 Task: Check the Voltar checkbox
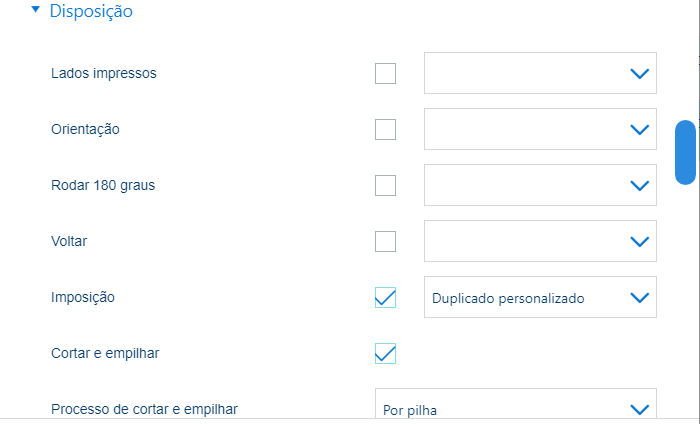385,241
